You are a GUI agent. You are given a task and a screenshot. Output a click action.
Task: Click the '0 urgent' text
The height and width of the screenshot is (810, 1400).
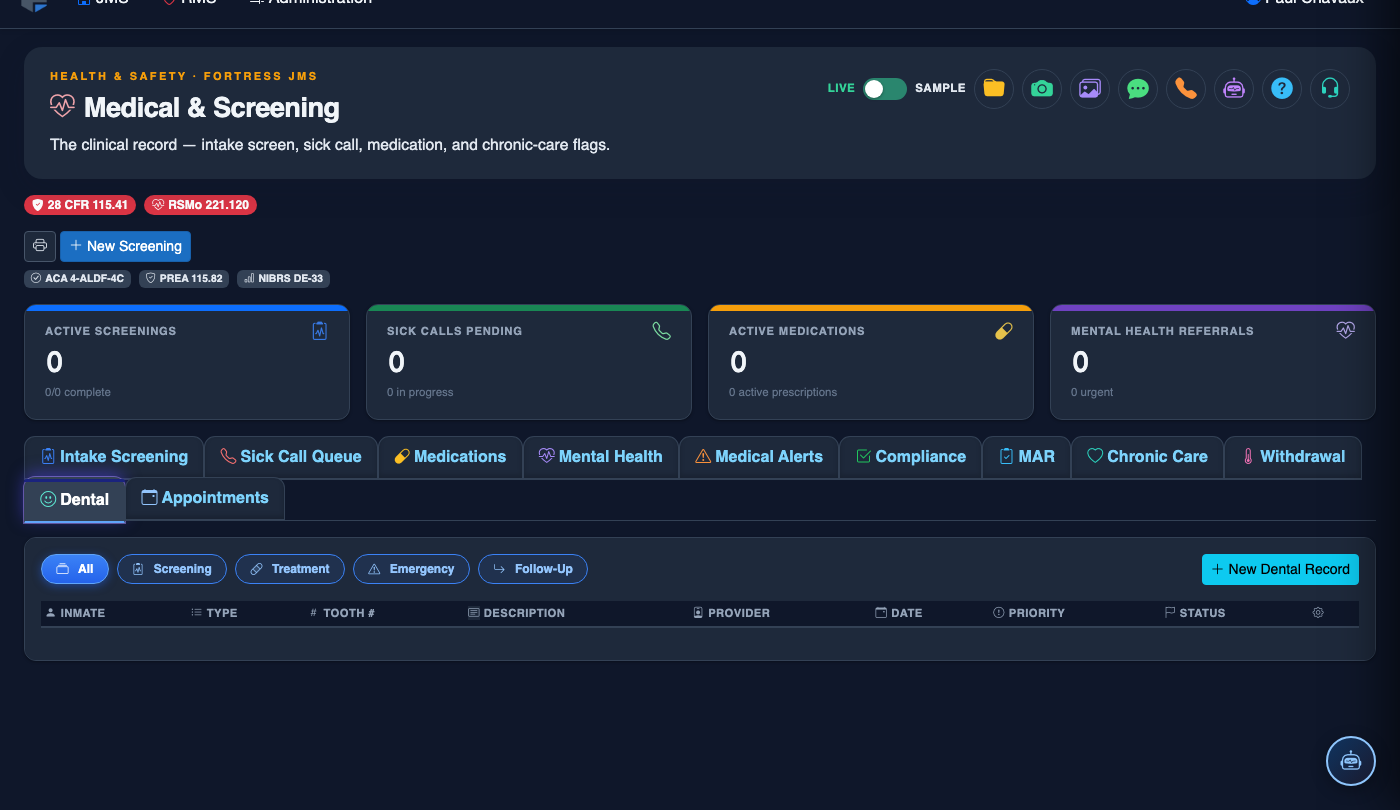tap(1092, 392)
